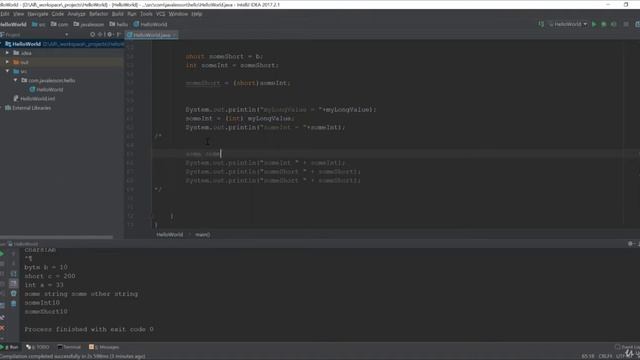Click the build project icon near the run configuration
This screenshot has height=360, width=640.
[x=541, y=24]
